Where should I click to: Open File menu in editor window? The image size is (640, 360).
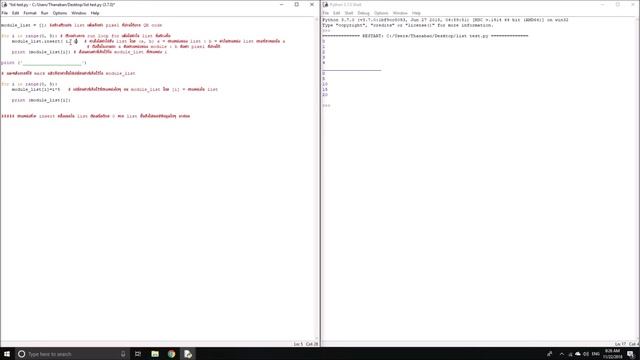(x=4, y=13)
